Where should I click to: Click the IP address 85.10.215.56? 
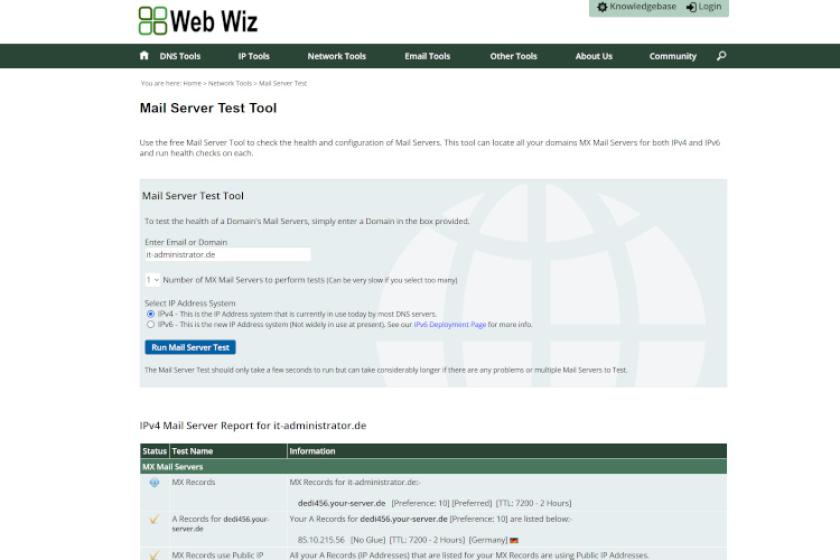321,540
